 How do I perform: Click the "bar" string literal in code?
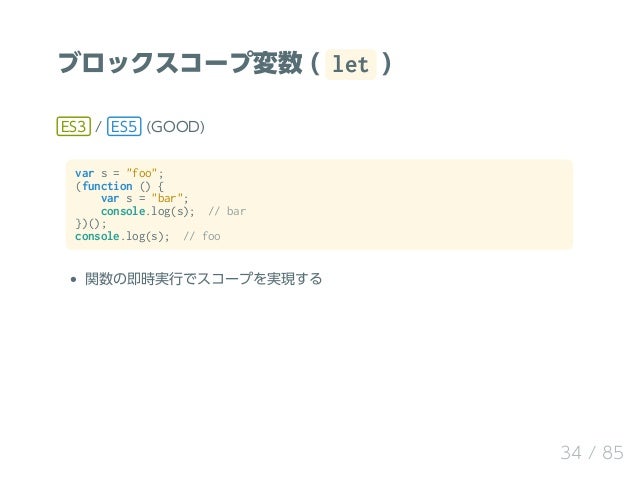[167, 199]
